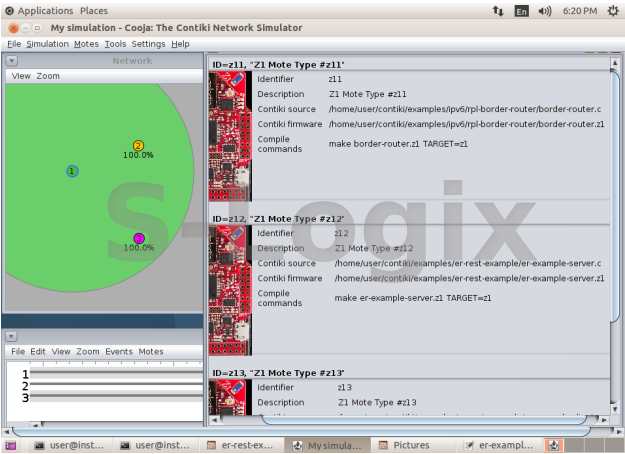
Task: Select timeline row for mote 3
Action: click(116, 397)
